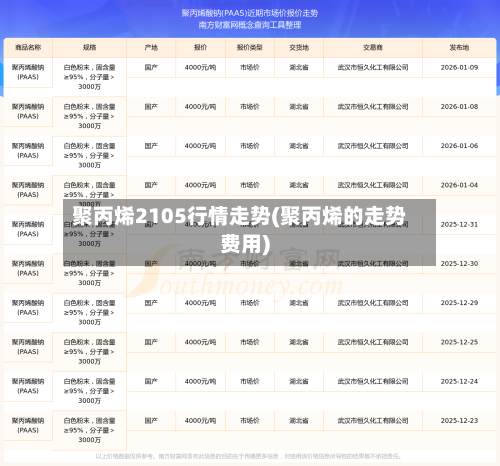Screen dimensions: 500x466
Task: Click 武汉市恒久化工有限公司 in the 2026-01-04 row
Action: (373, 185)
